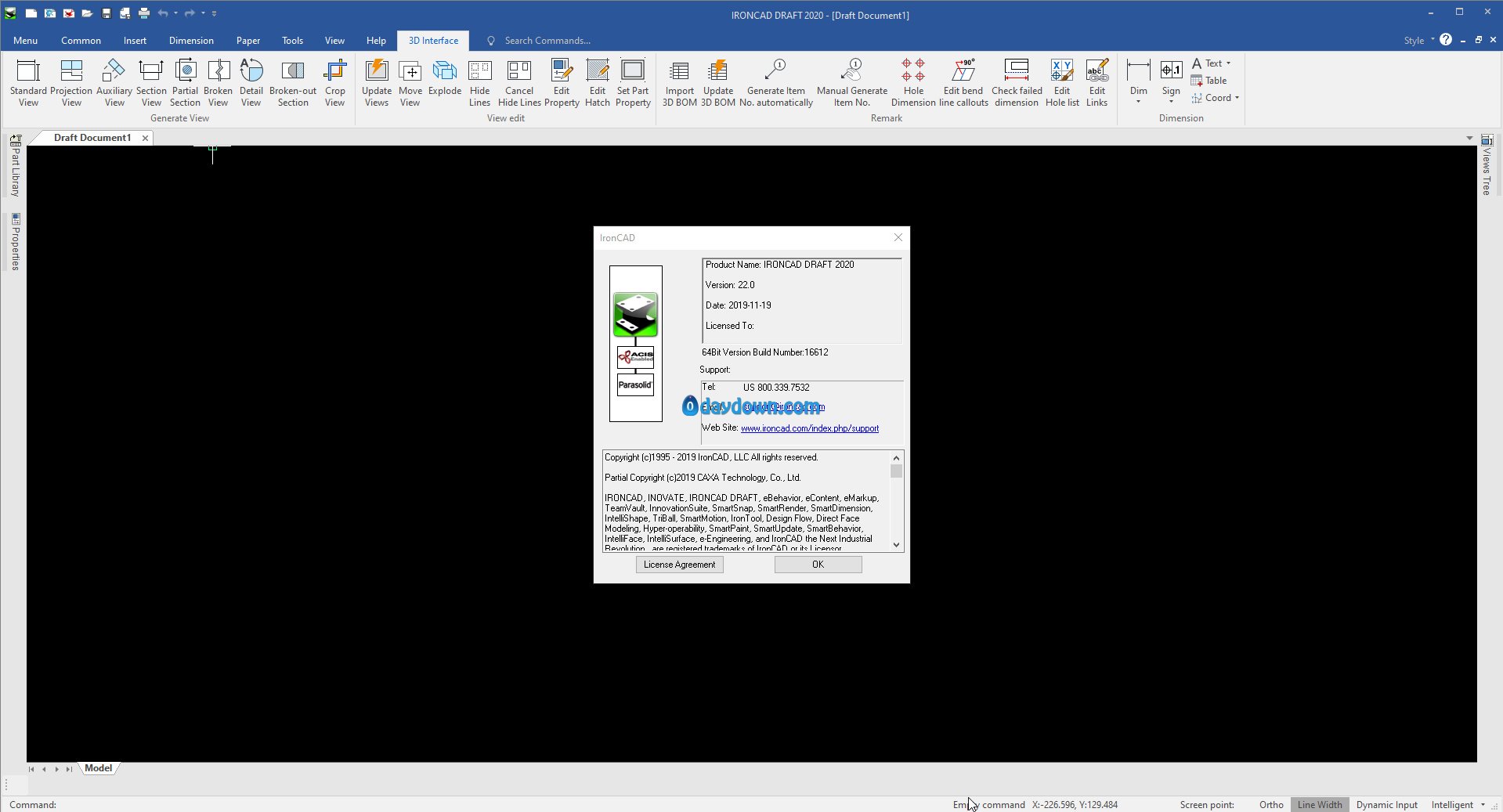Click the Help question mark icon
Viewport: 1503px width, 812px height.
(1446, 40)
